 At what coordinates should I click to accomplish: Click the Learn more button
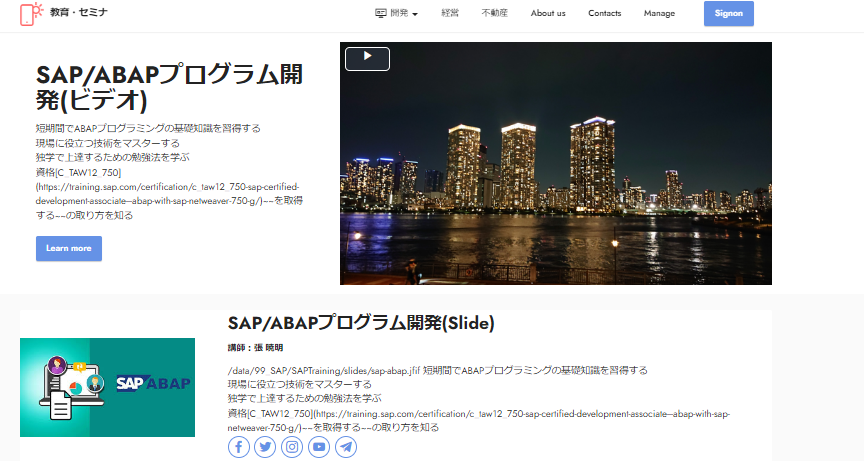pos(69,248)
